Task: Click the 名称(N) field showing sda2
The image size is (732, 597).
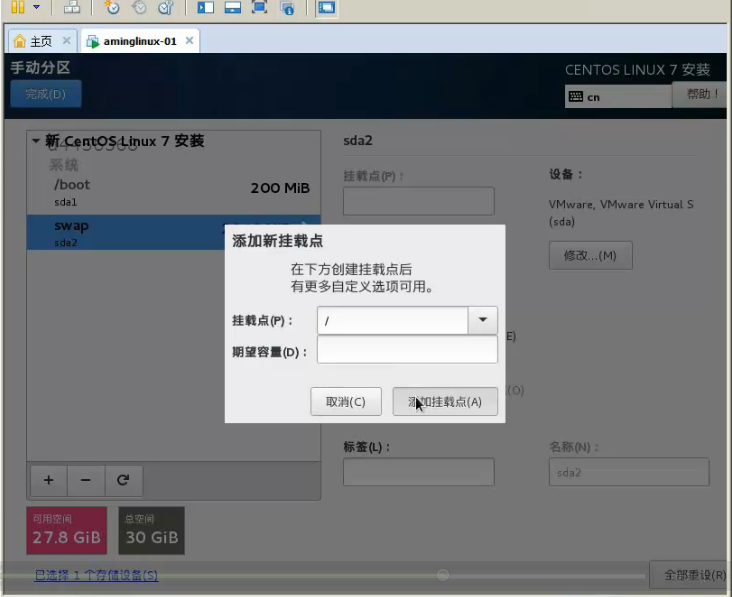Action: coord(629,472)
